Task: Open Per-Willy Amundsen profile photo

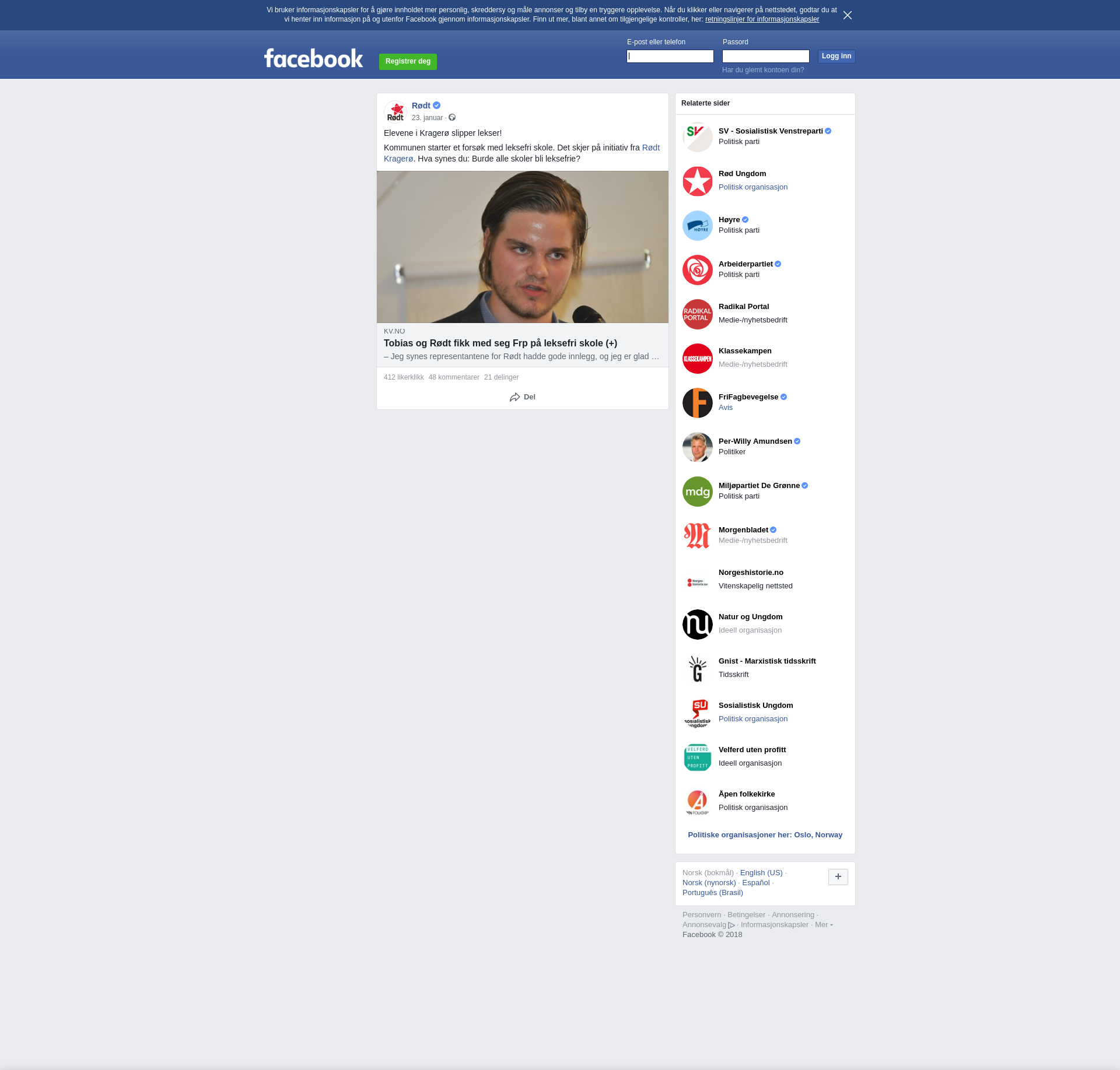Action: point(698,447)
